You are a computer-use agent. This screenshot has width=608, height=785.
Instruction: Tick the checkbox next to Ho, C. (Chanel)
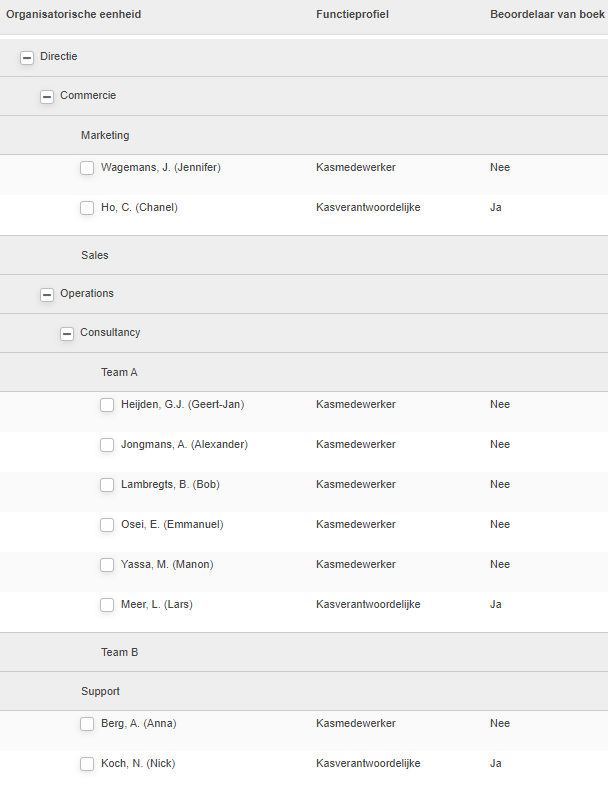click(x=87, y=208)
